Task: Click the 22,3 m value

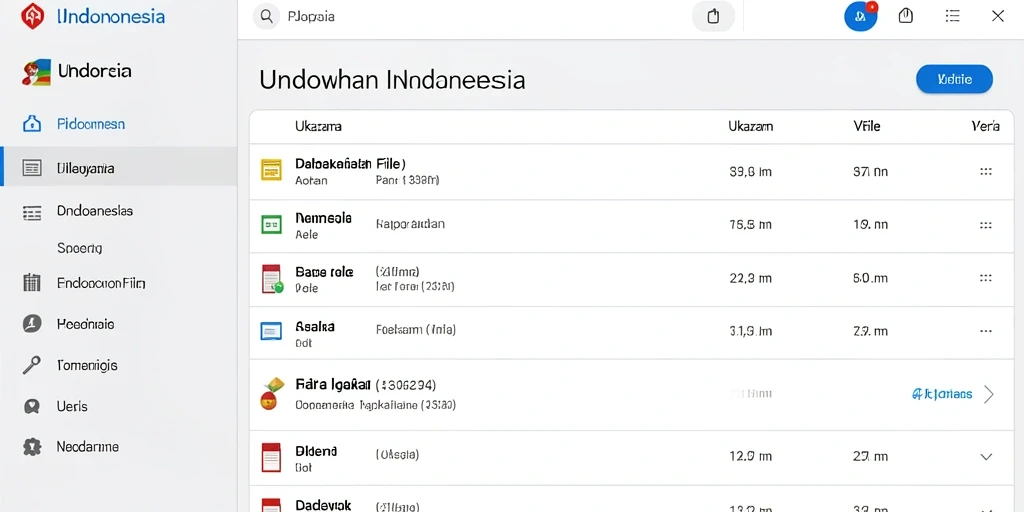Action: pyautogui.click(x=750, y=278)
